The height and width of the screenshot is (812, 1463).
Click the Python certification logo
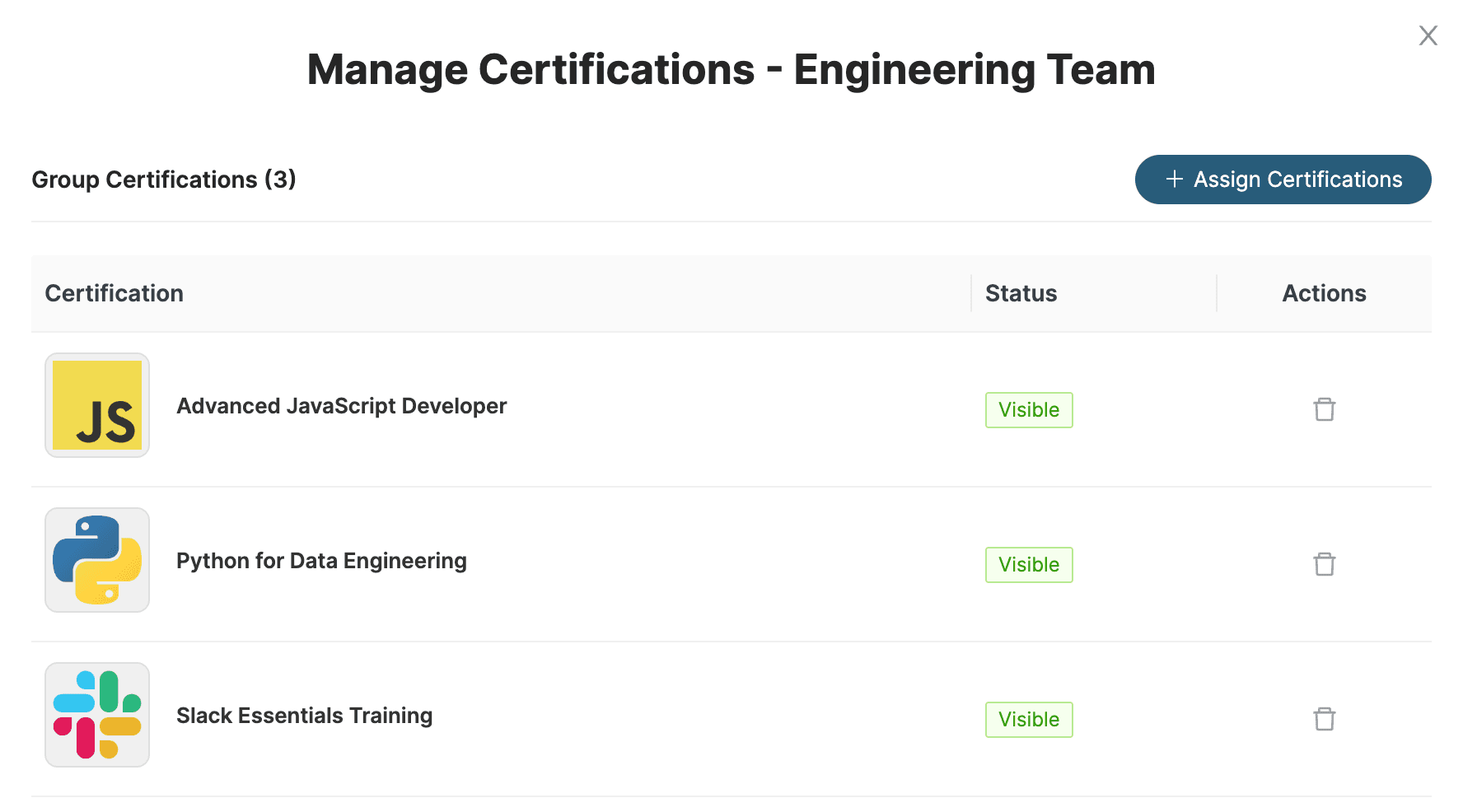click(96, 560)
